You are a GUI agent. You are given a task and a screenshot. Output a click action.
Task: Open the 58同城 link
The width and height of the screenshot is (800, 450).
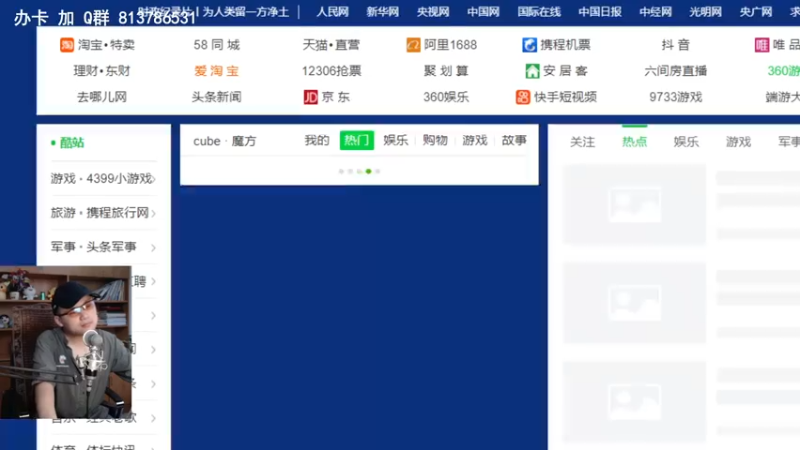tap(216, 45)
